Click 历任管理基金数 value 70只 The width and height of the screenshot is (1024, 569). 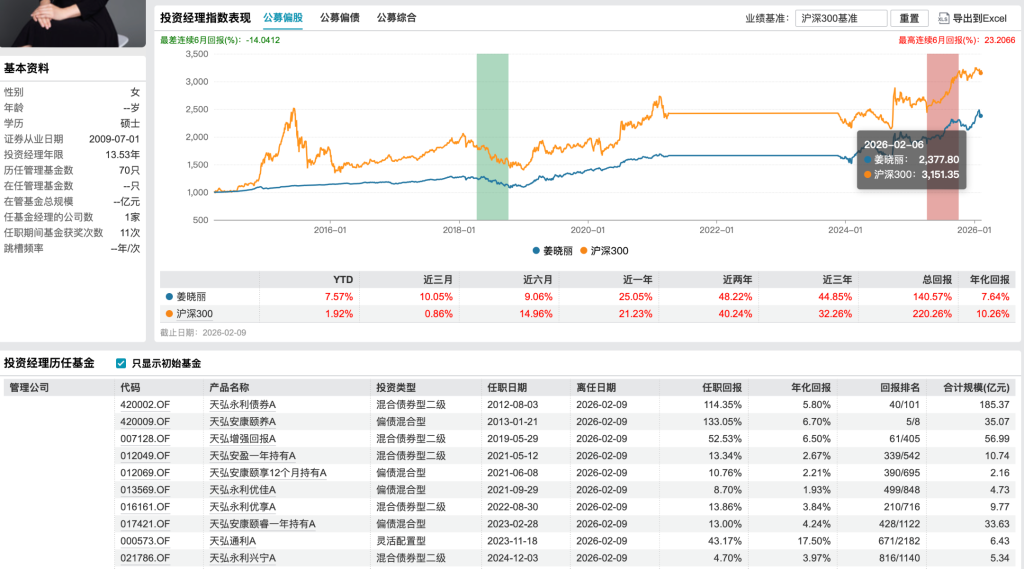[x=129, y=171]
